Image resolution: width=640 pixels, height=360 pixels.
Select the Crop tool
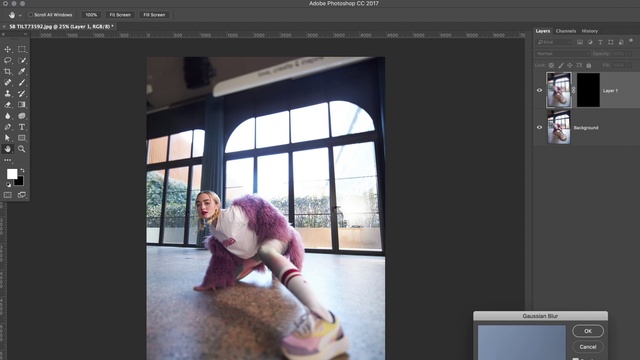(7, 71)
